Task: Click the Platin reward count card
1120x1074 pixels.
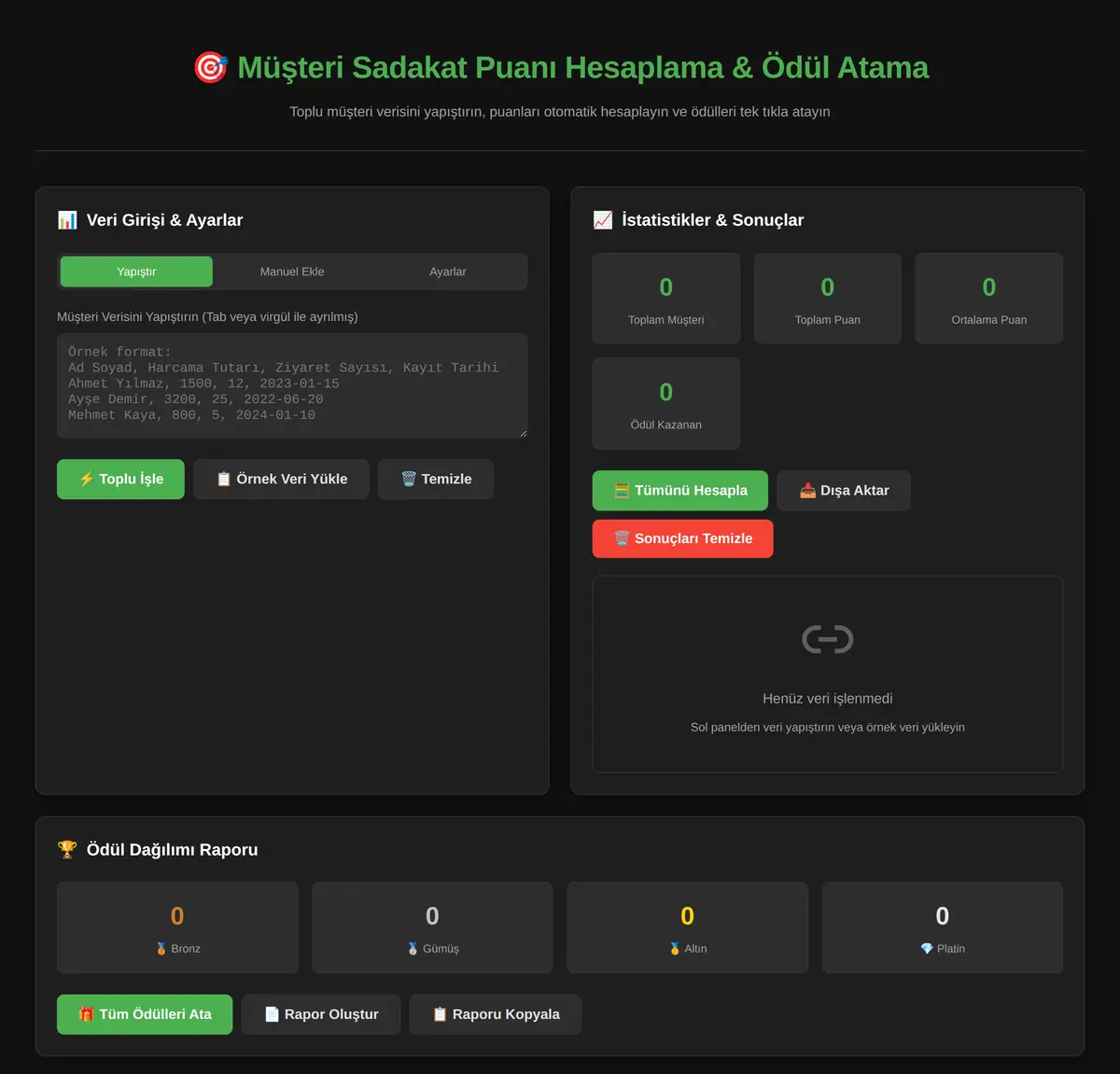Action: click(943, 928)
